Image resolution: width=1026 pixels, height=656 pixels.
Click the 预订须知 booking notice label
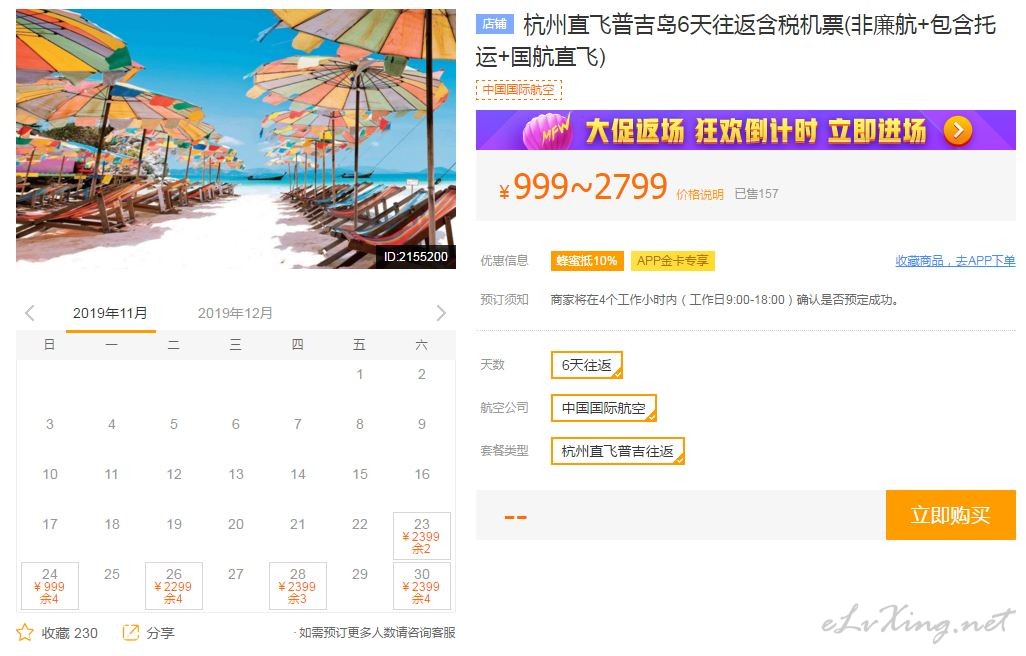click(504, 300)
